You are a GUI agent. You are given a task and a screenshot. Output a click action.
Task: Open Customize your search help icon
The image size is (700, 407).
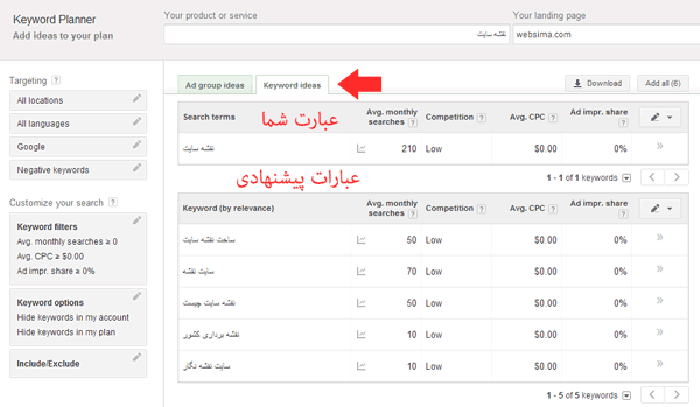pyautogui.click(x=113, y=202)
